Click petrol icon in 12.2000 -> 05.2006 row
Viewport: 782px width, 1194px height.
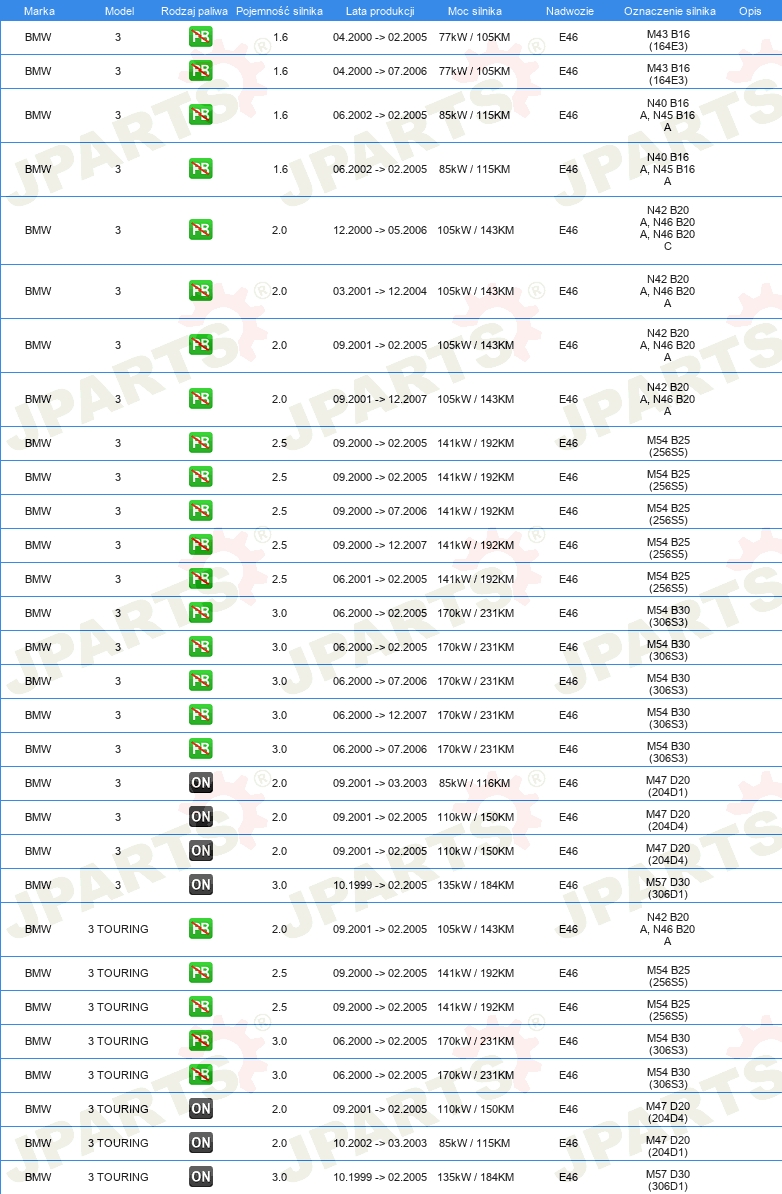pos(200,230)
